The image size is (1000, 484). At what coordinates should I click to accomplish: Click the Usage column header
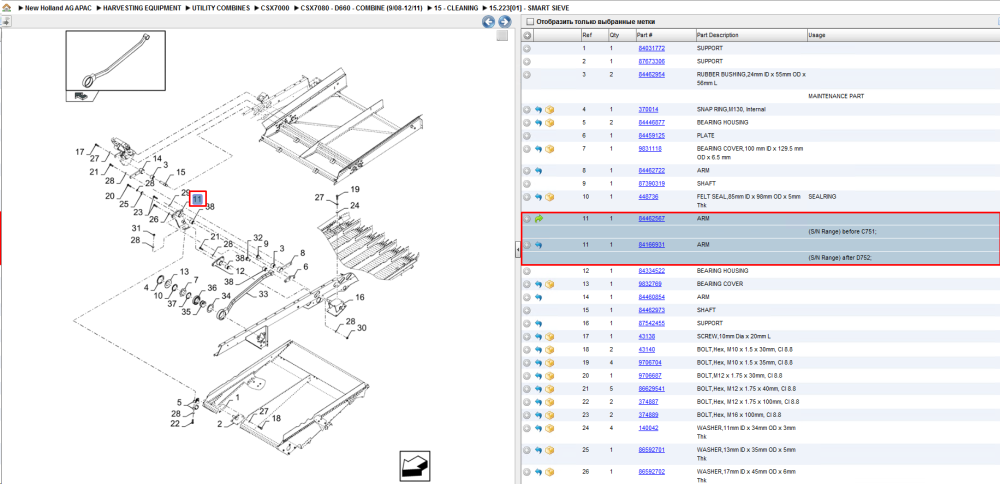817,35
